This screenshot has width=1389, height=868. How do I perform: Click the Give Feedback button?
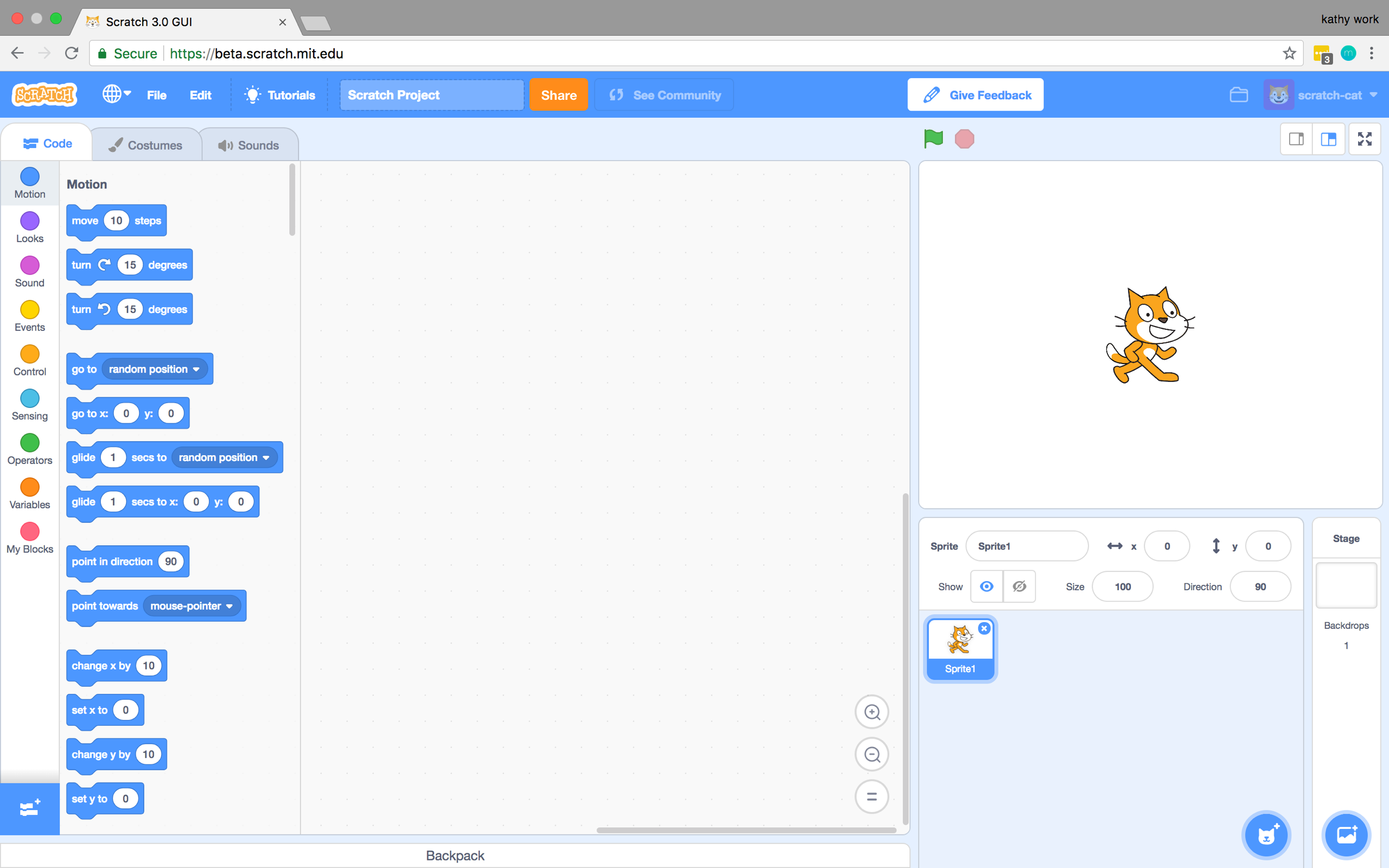pos(975,95)
